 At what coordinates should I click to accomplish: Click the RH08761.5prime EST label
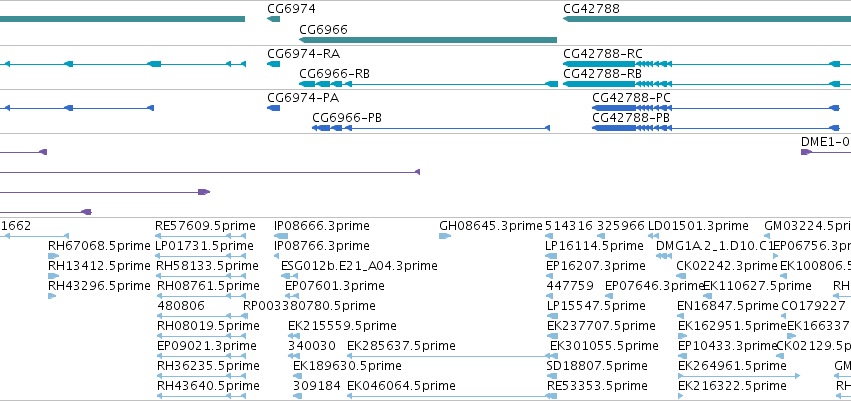click(x=207, y=285)
